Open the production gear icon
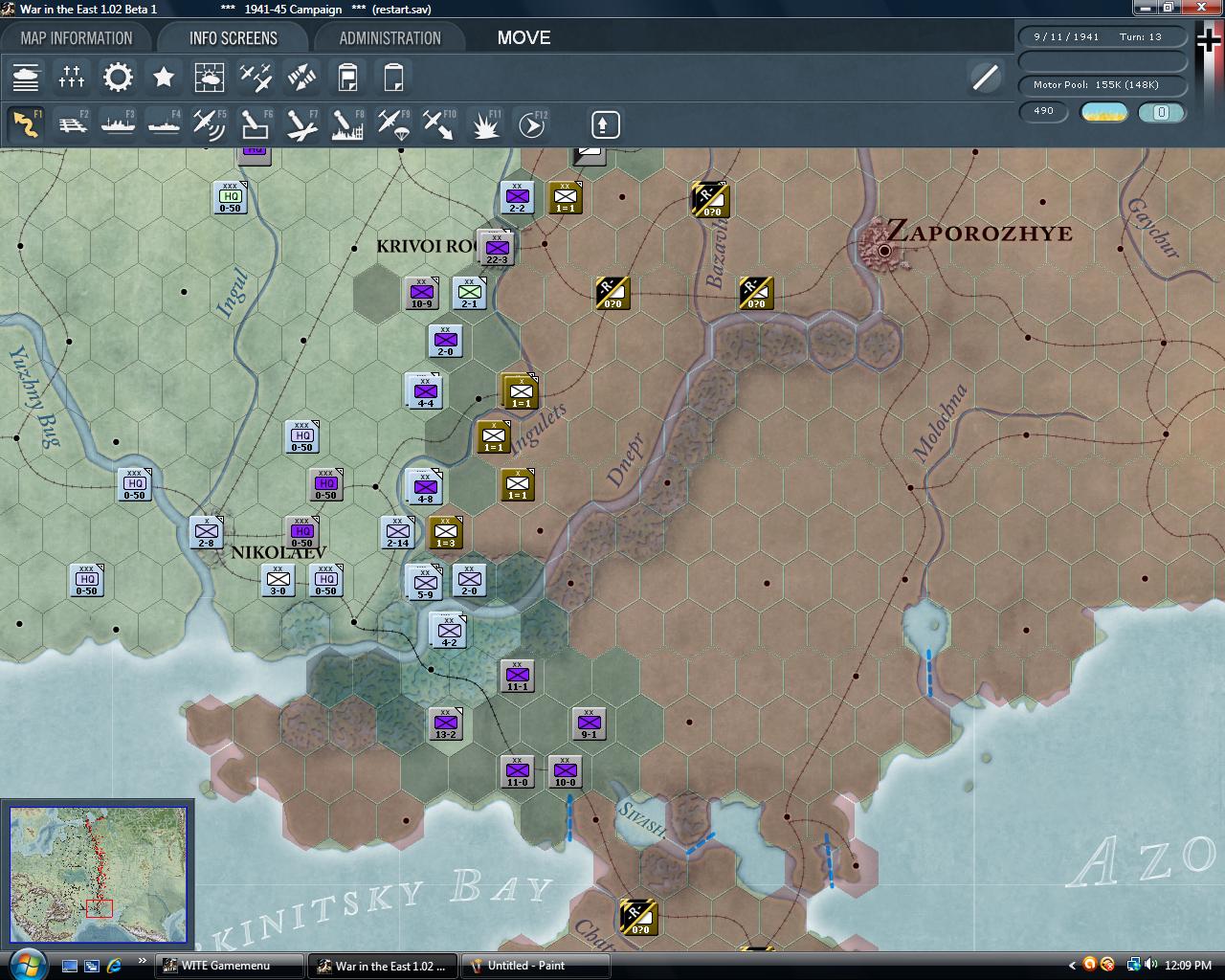Viewport: 1225px width, 980px height. 118,77
